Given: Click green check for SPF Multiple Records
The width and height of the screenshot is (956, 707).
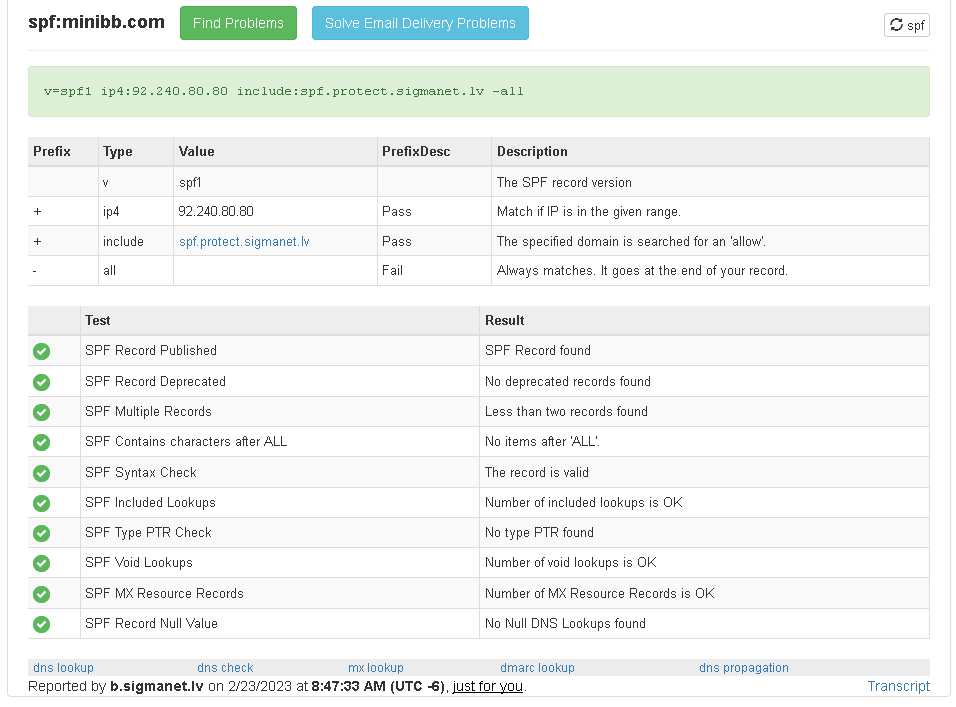Looking at the screenshot, I should point(41,412).
